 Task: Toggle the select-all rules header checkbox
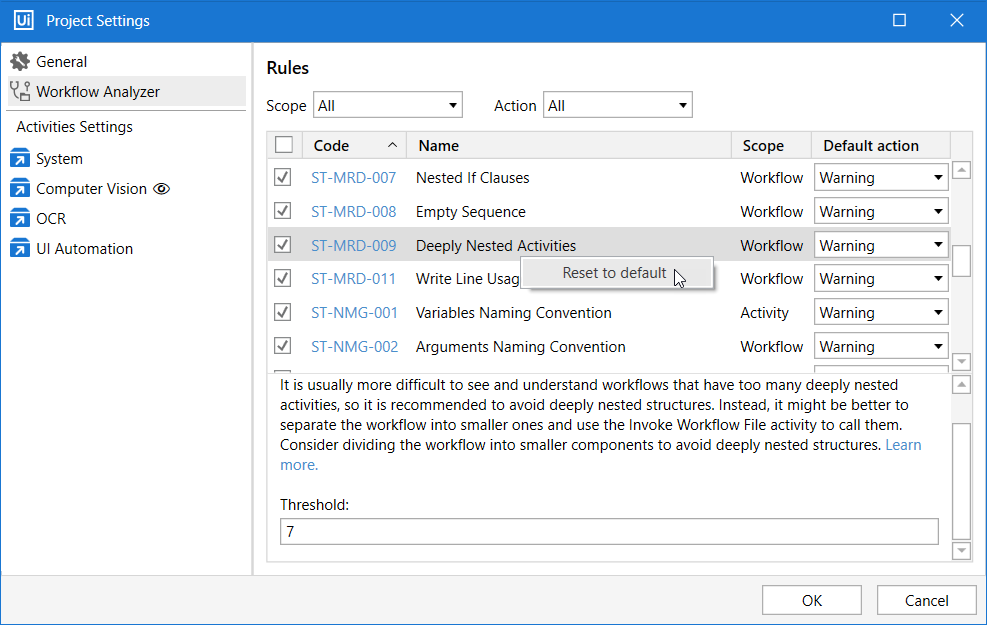click(284, 146)
